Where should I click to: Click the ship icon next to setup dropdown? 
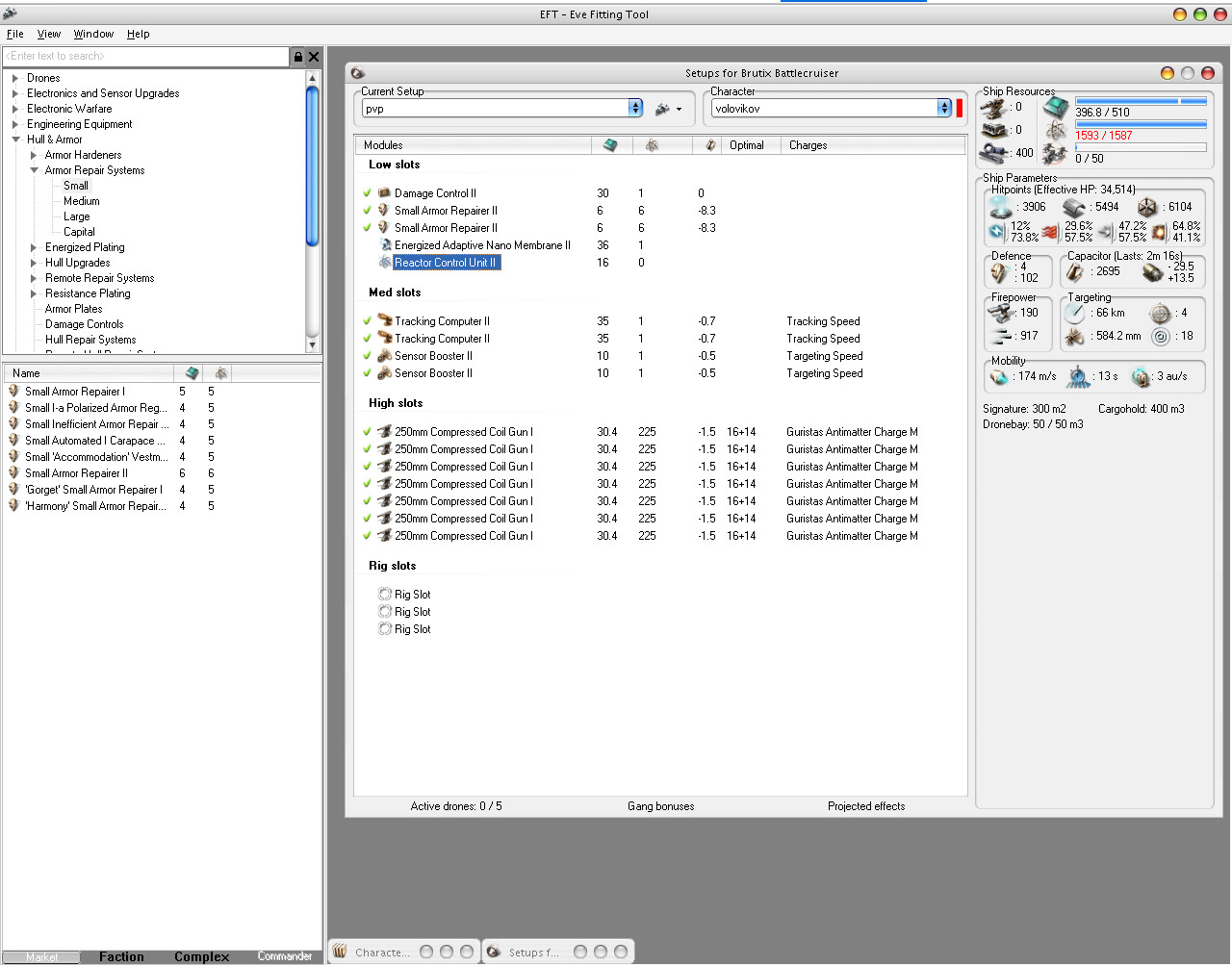tap(663, 109)
